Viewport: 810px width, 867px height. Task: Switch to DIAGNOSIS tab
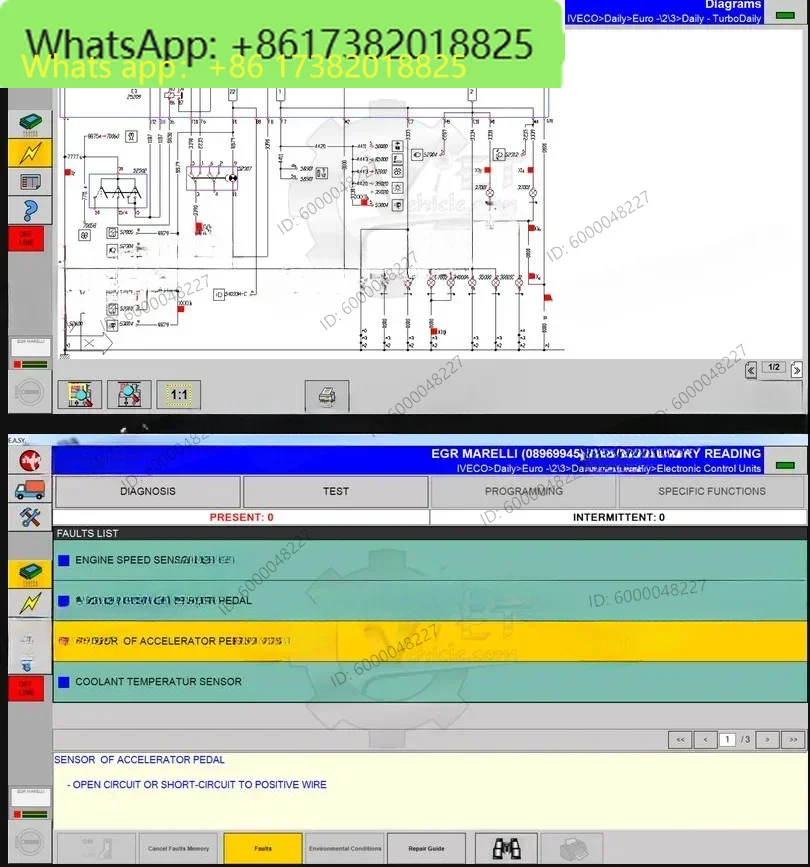click(x=148, y=492)
